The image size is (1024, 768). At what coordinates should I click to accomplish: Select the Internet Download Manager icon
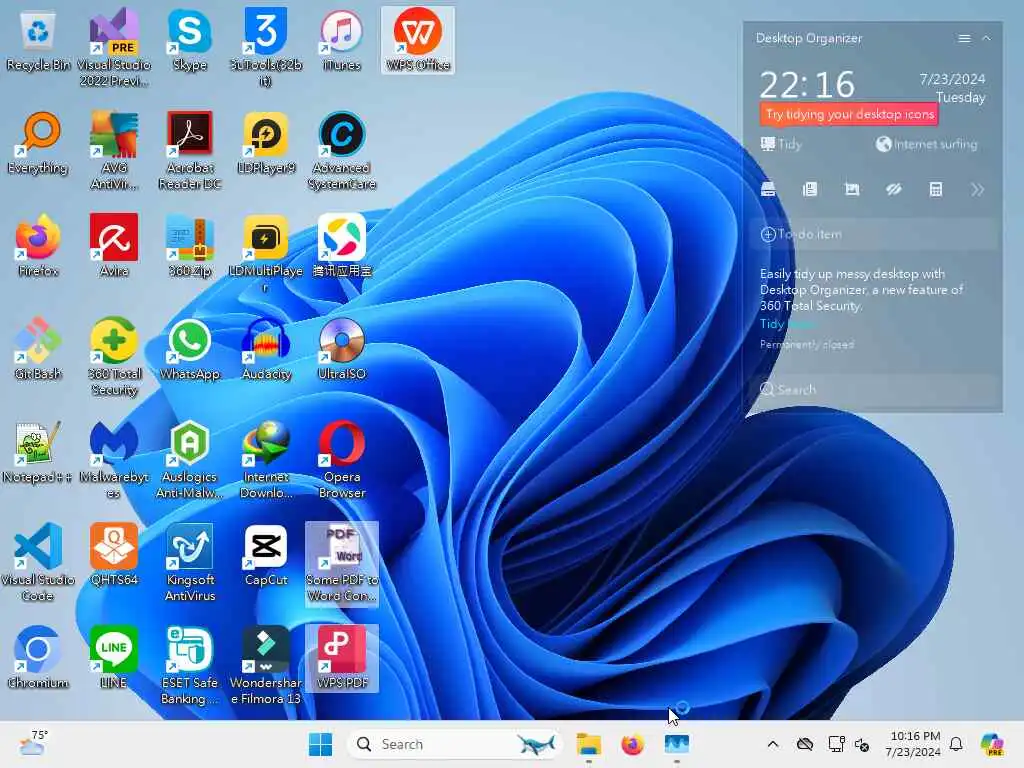click(x=266, y=460)
